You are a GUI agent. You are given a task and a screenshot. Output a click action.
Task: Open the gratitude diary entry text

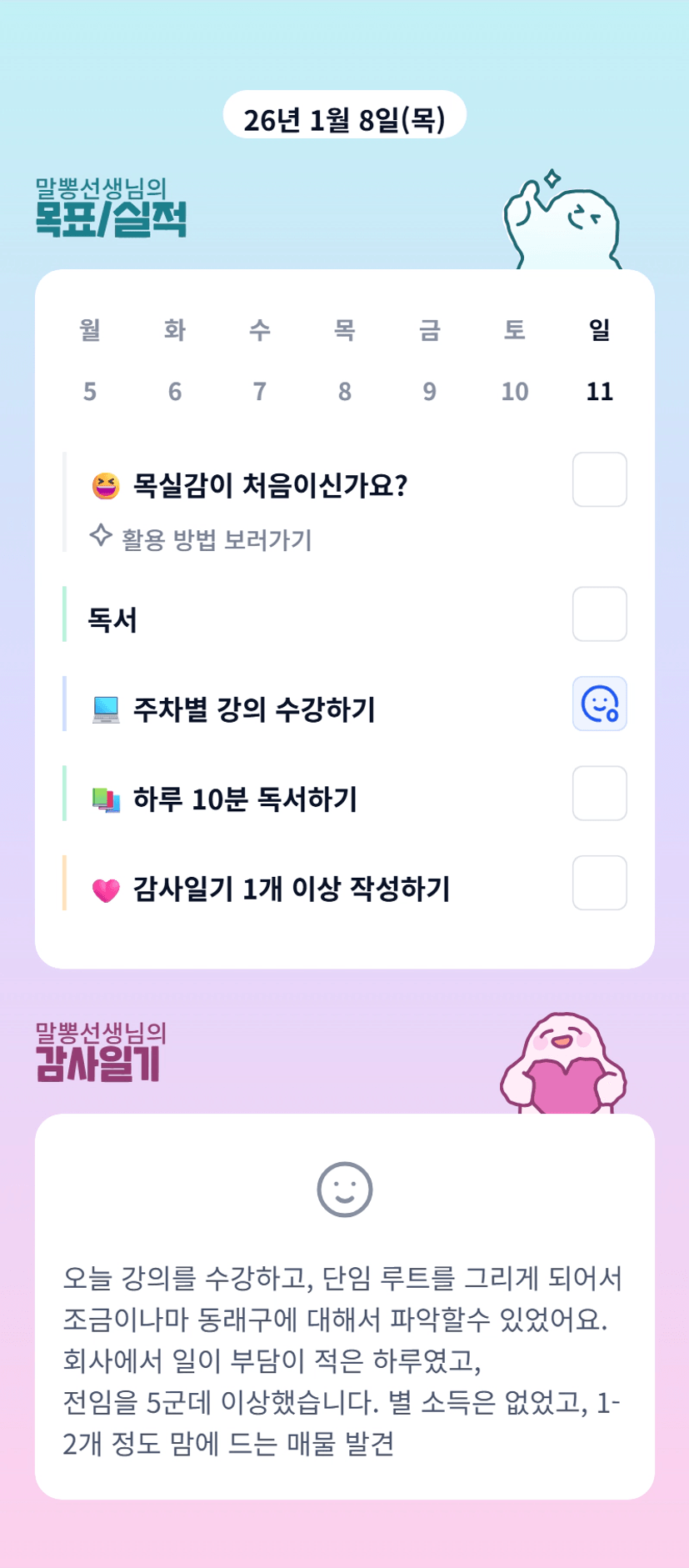click(x=343, y=1360)
